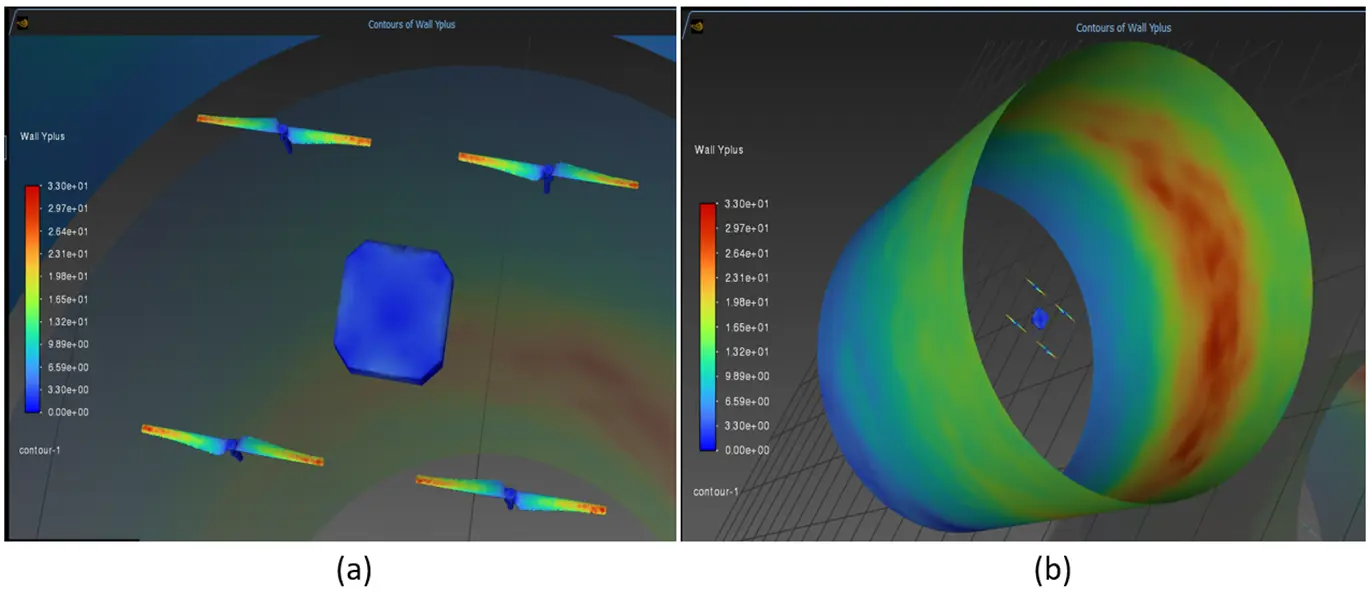The width and height of the screenshot is (1370, 595).
Task: Select the 3.30e+01 maximum value in left legend
Action: (x=68, y=186)
